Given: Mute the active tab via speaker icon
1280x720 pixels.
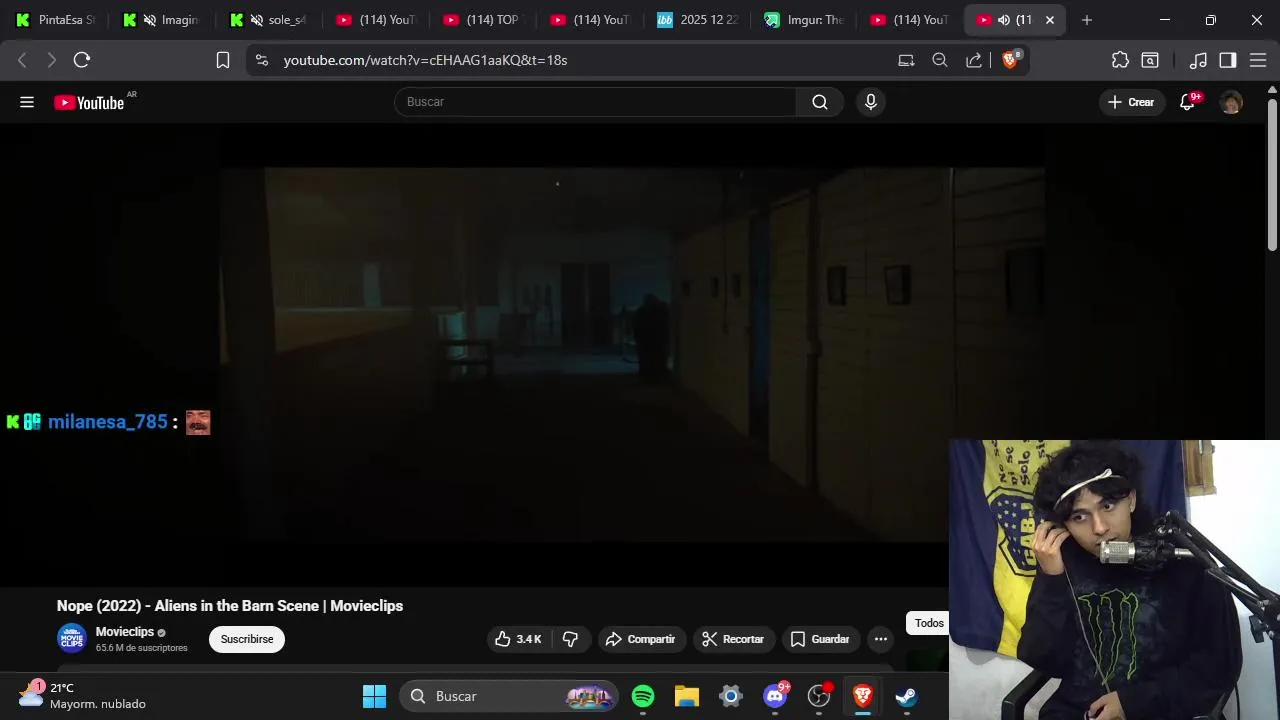Looking at the screenshot, I should (x=1003, y=20).
